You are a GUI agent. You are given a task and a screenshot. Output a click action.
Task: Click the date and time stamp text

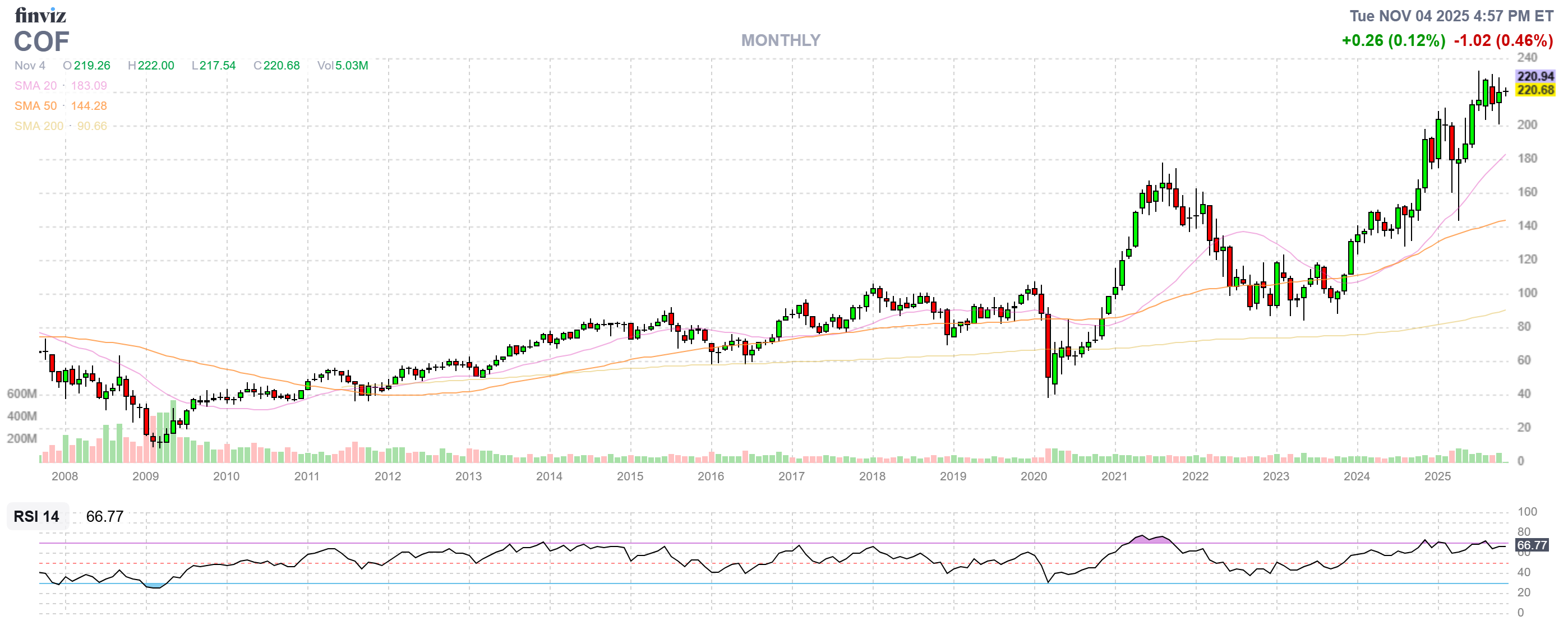(x=1451, y=16)
